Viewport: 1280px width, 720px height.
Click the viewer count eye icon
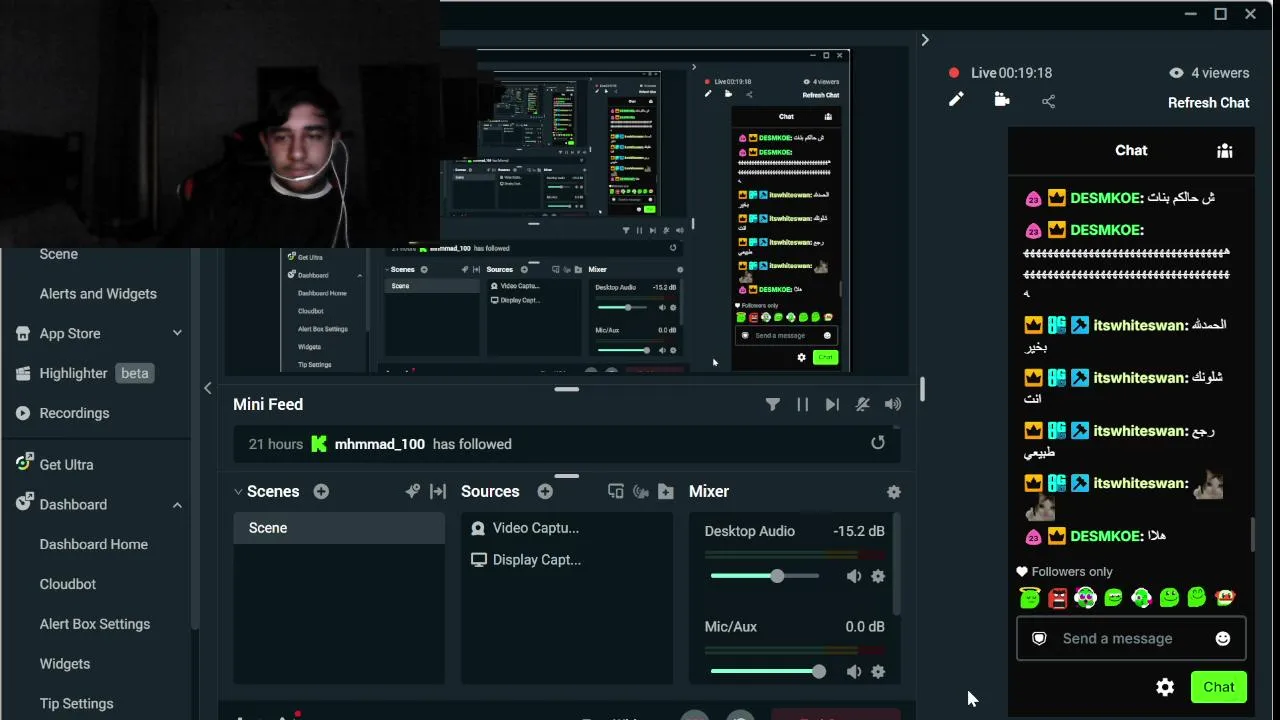click(x=1176, y=73)
